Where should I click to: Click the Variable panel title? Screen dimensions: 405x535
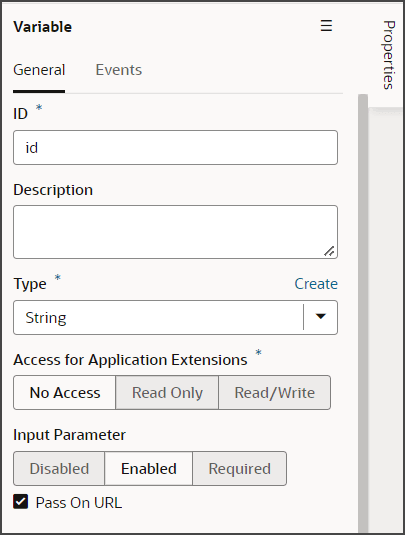(x=43, y=27)
